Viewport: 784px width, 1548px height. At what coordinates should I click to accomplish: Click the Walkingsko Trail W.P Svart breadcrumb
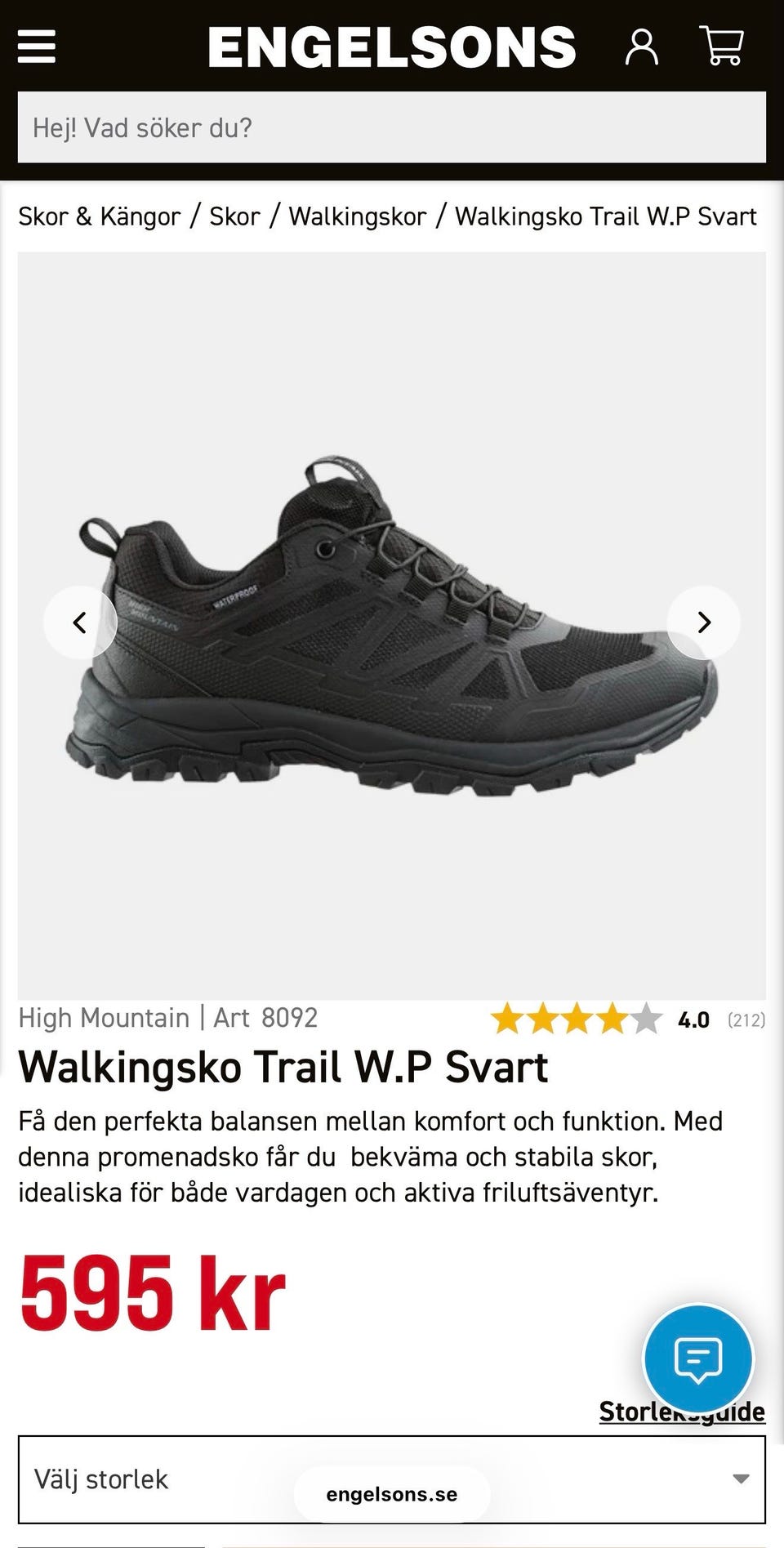(606, 216)
